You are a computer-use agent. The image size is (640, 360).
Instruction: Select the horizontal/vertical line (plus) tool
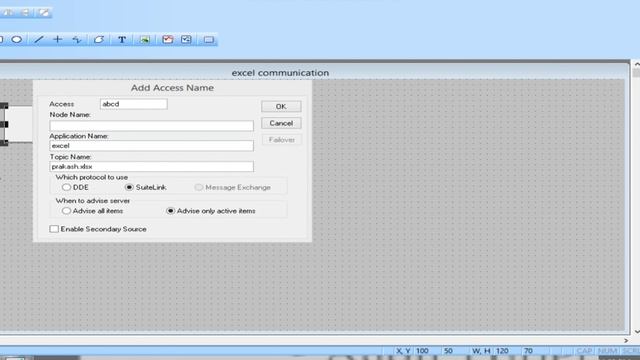pos(58,40)
